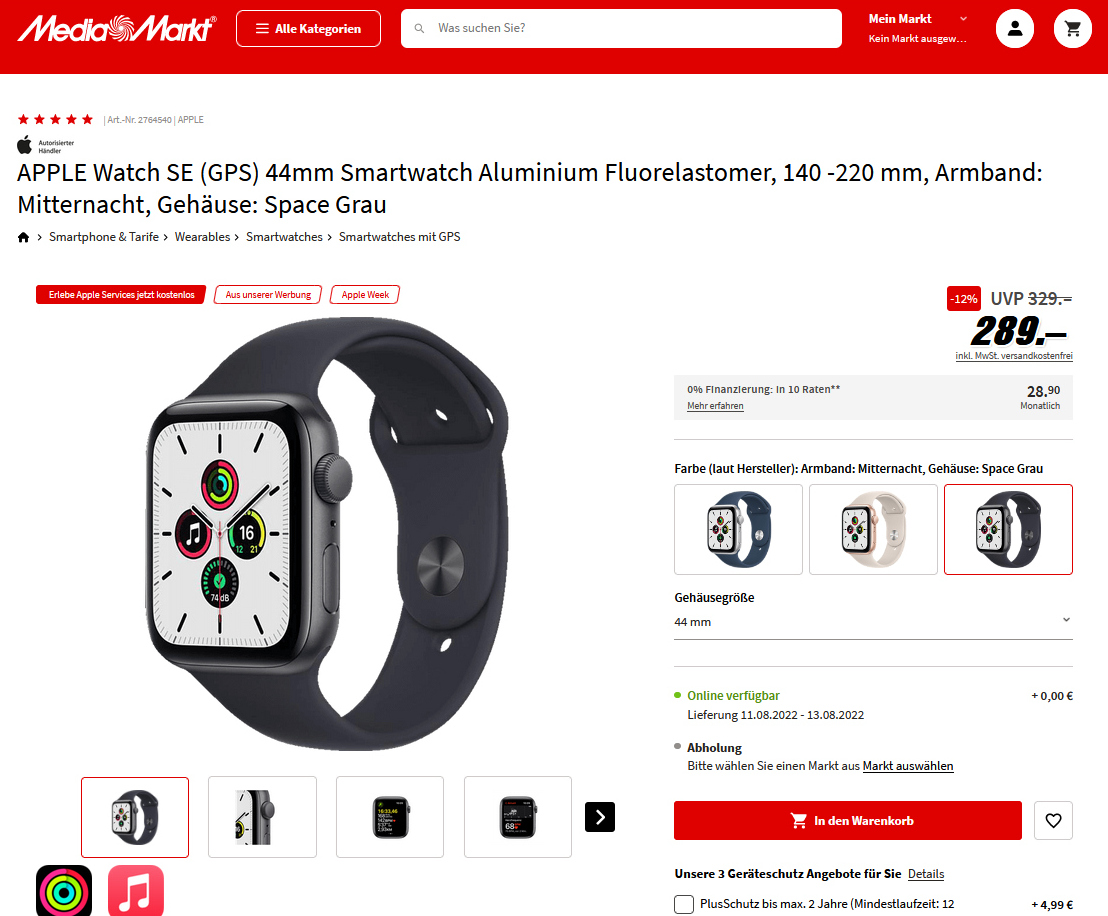Open Mehr erfahren financing link
Image resolution: width=1108 pixels, height=916 pixels.
(715, 406)
